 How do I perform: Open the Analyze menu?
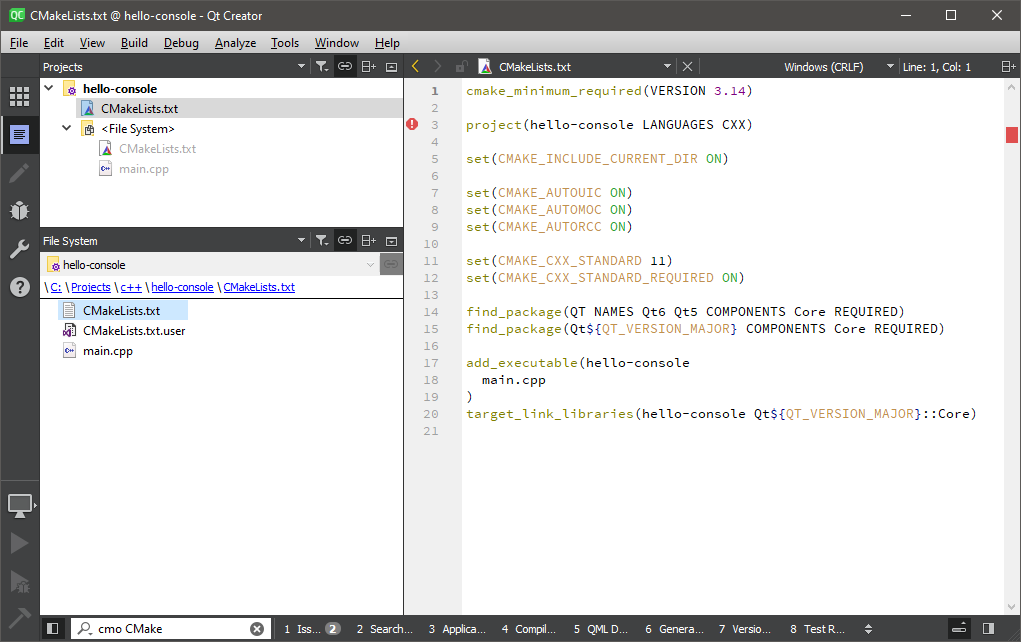click(235, 43)
